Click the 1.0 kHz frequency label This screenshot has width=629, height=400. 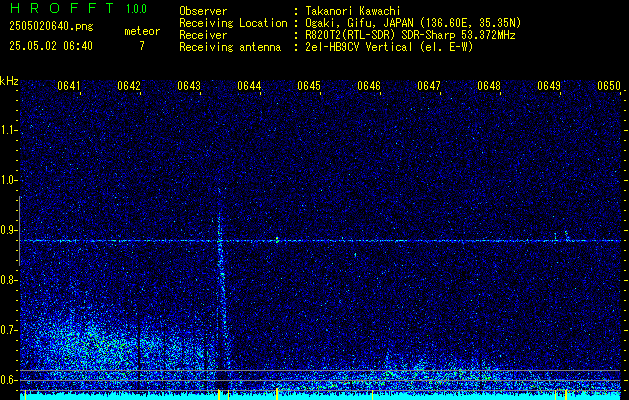tap(8, 181)
